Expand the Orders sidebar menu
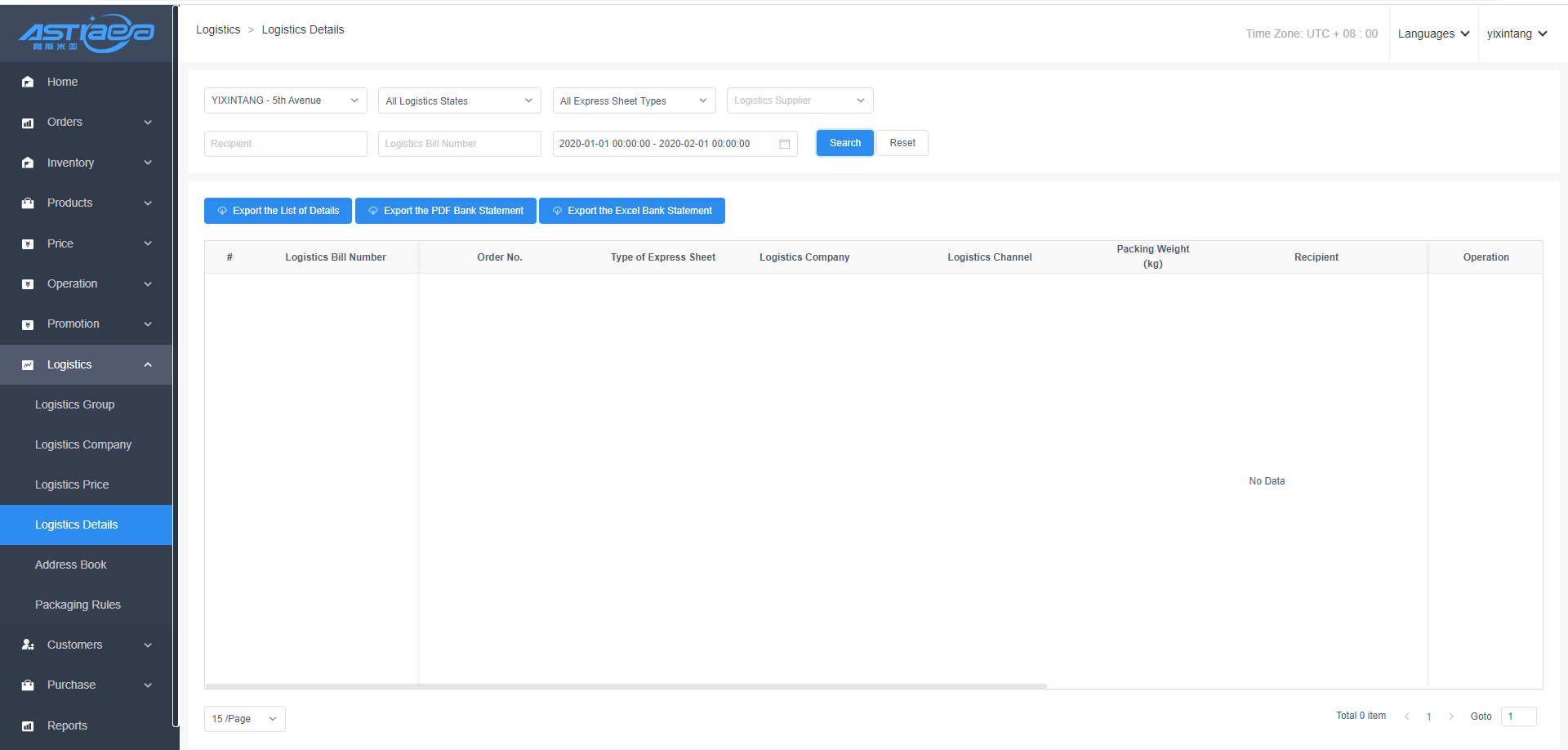Image resolution: width=1568 pixels, height=750 pixels. coord(148,123)
